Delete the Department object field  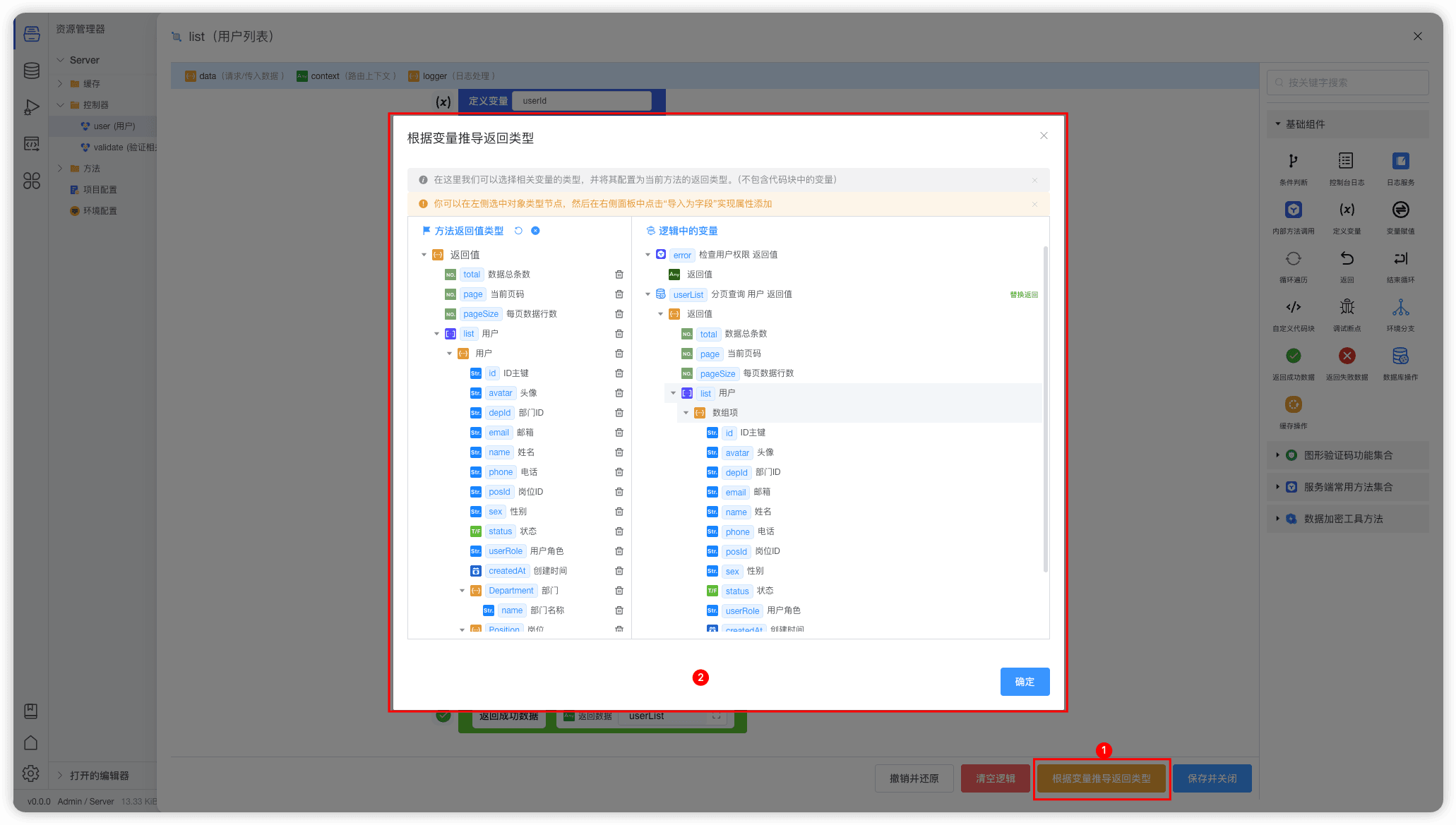coord(619,591)
